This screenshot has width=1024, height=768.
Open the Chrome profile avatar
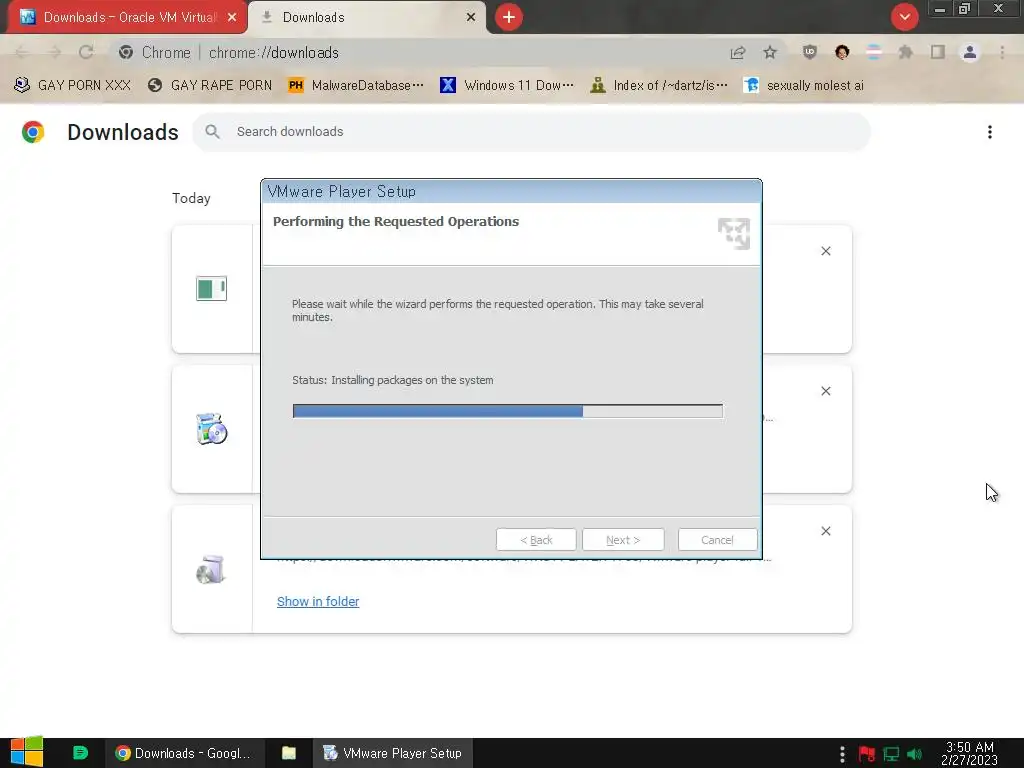970,52
